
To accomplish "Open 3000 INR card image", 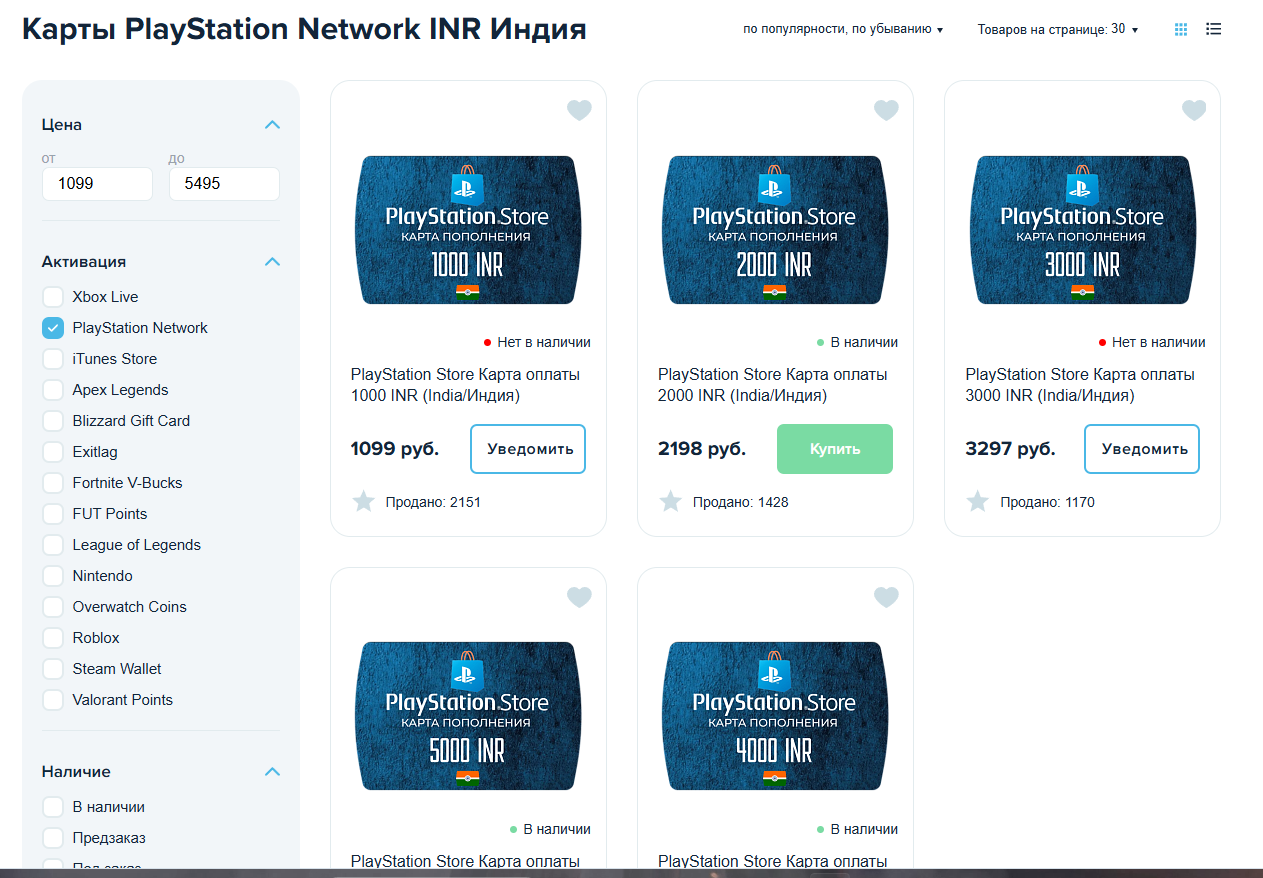I will [x=1082, y=230].
